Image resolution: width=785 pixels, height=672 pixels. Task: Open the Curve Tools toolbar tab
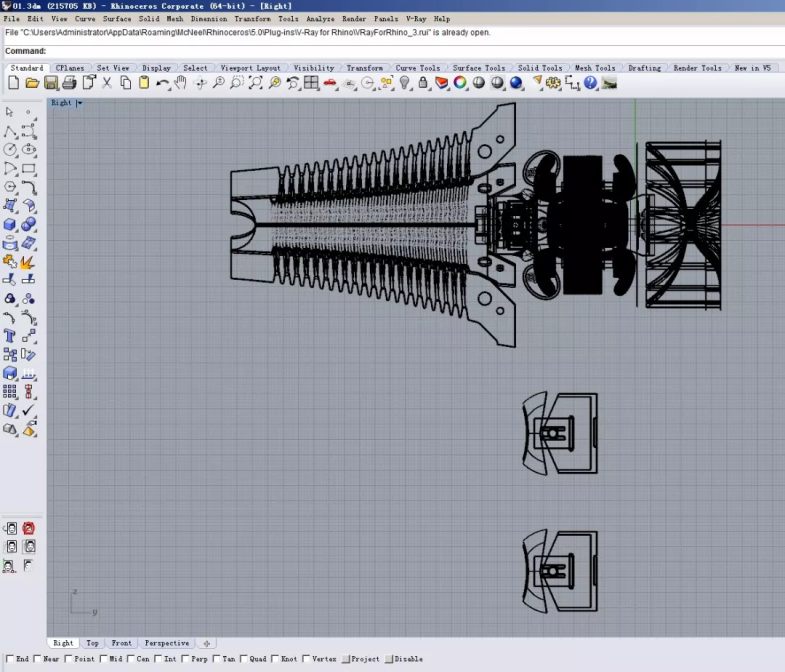point(417,68)
